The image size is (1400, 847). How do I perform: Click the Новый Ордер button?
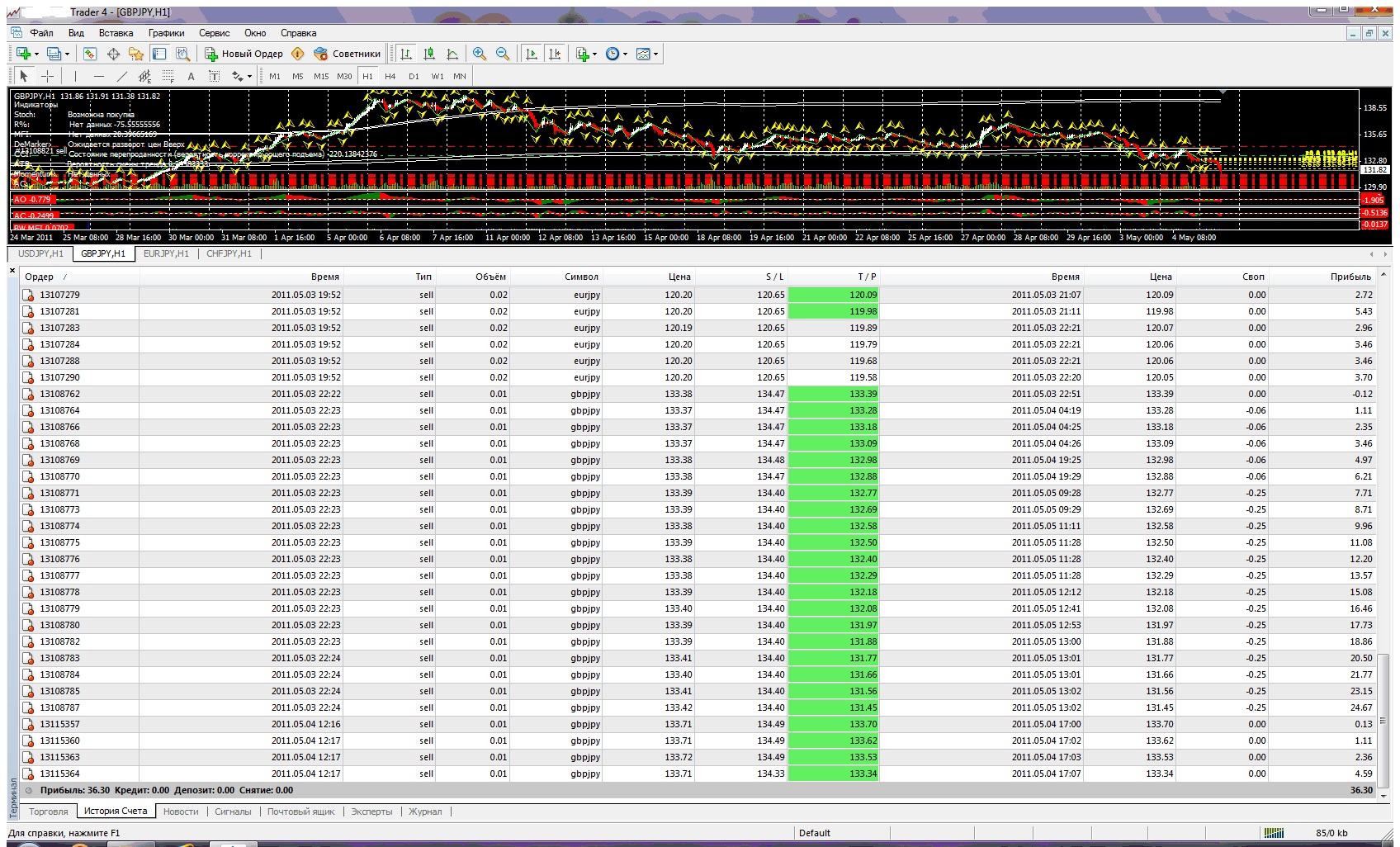tap(244, 54)
